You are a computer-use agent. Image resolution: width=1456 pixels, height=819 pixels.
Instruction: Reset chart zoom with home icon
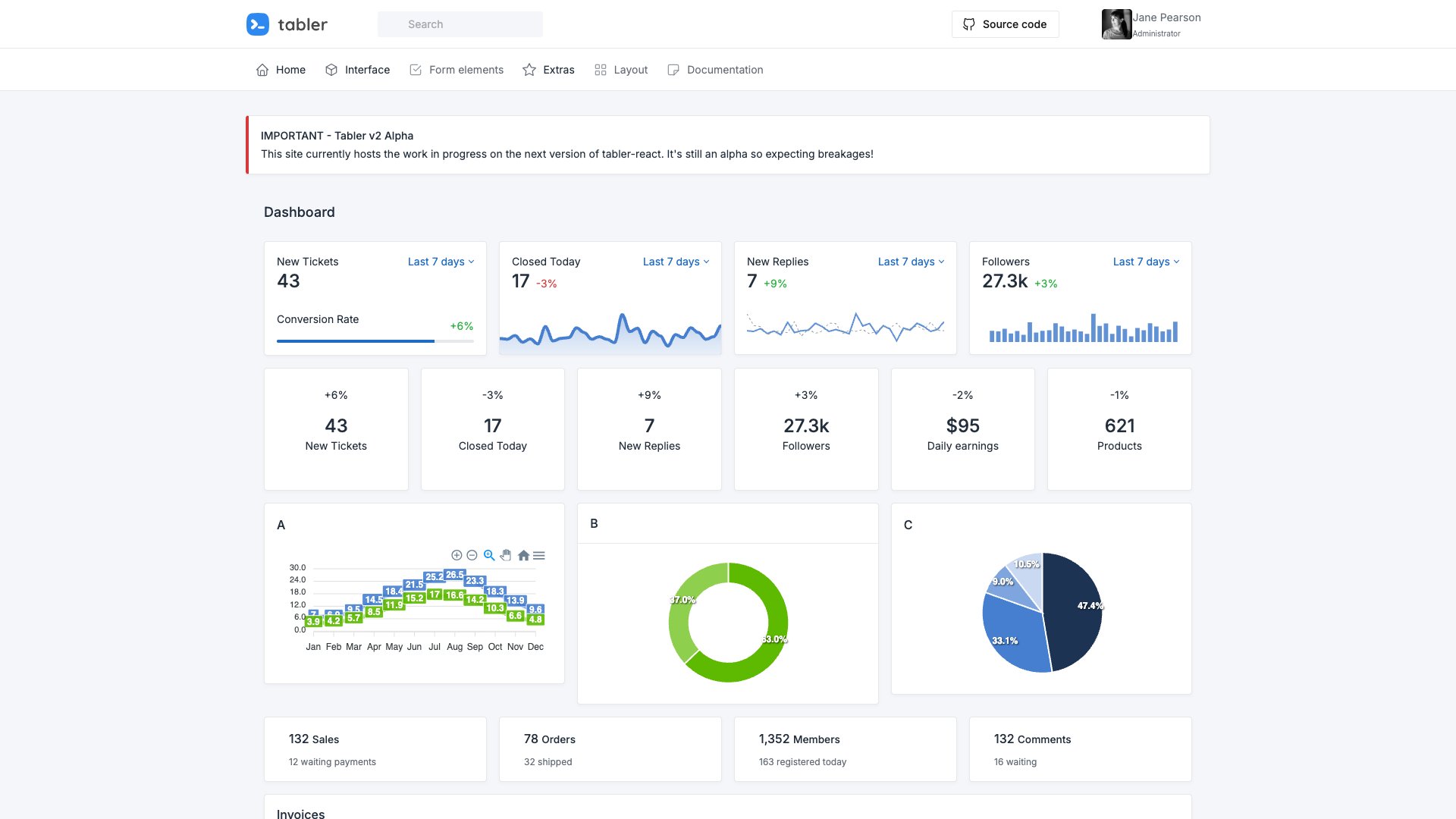coord(523,556)
